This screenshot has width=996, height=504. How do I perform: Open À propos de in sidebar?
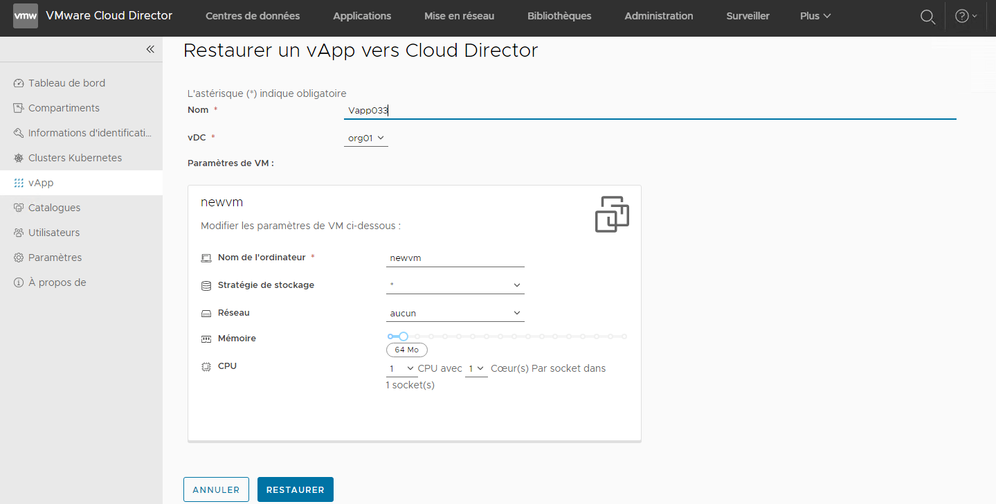point(81,283)
